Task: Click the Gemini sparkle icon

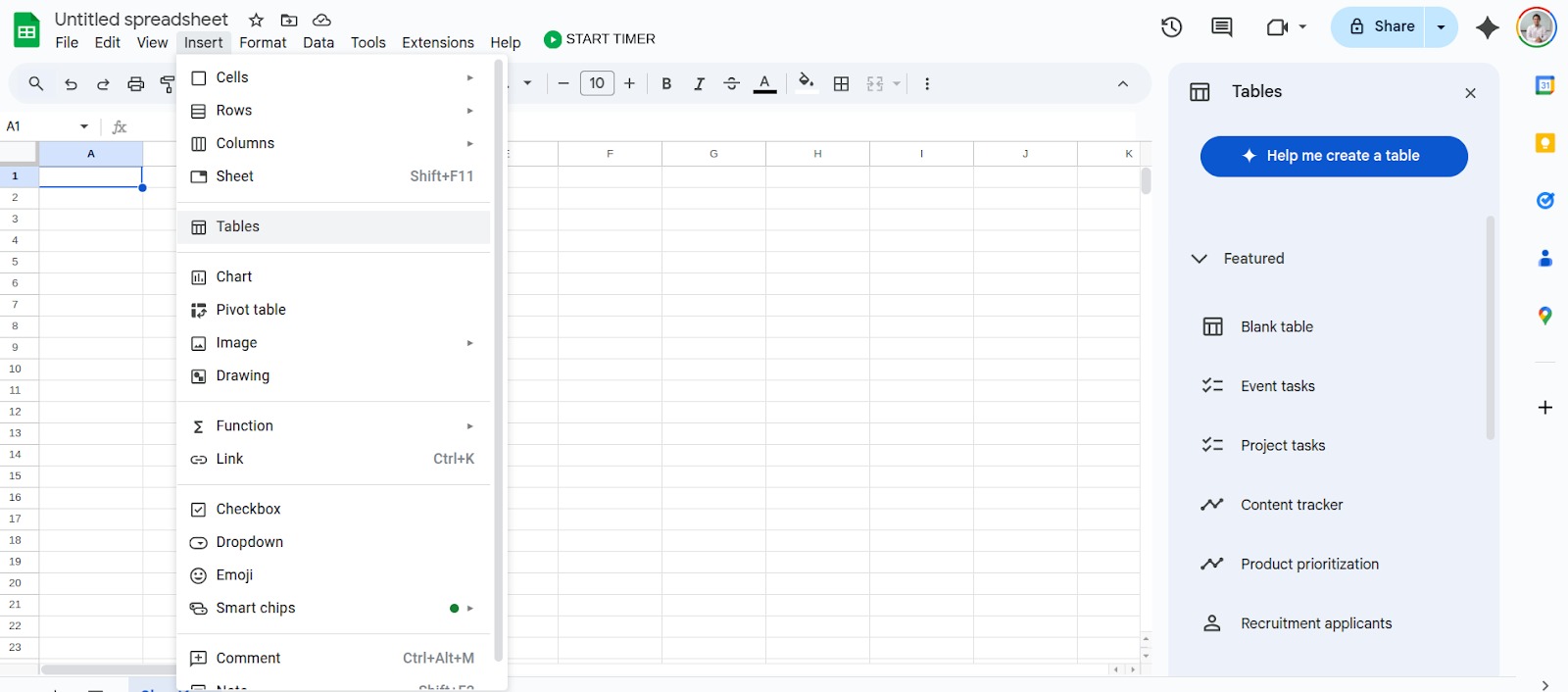Action: tap(1487, 27)
